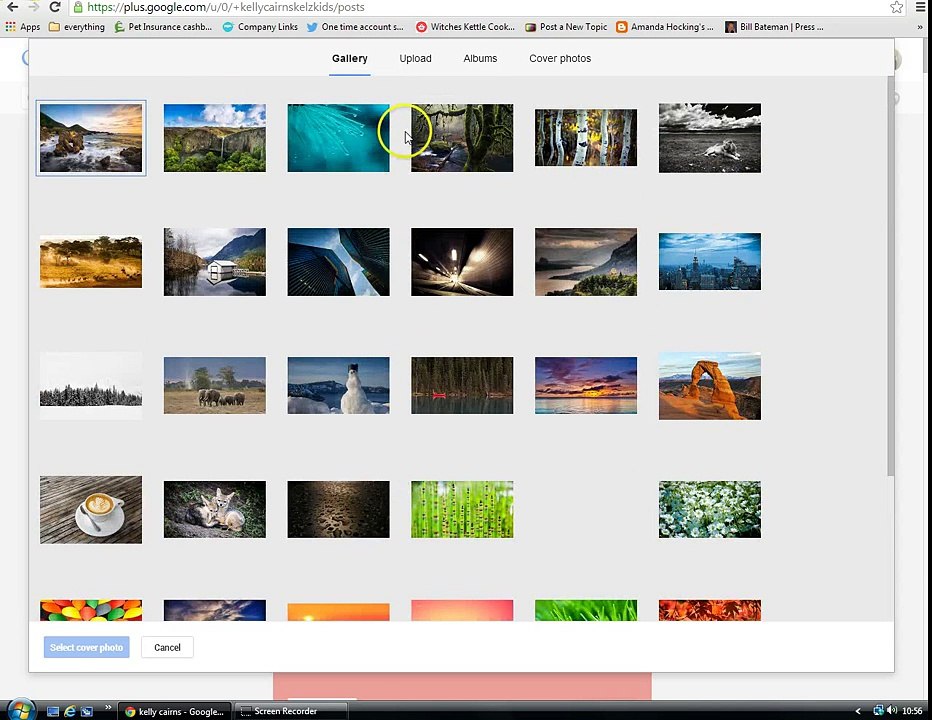Click Show Desktop quick launch icon
This screenshot has width=932, height=720.
[53, 711]
